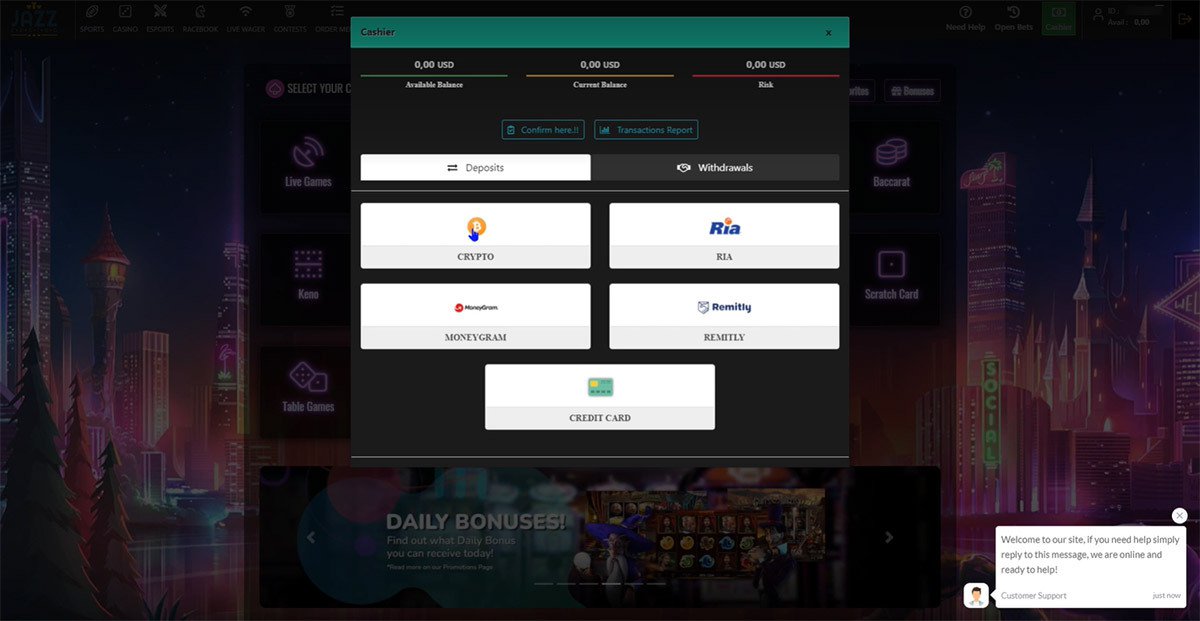The height and width of the screenshot is (621, 1200).
Task: Open the Live Games category
Action: click(x=308, y=167)
